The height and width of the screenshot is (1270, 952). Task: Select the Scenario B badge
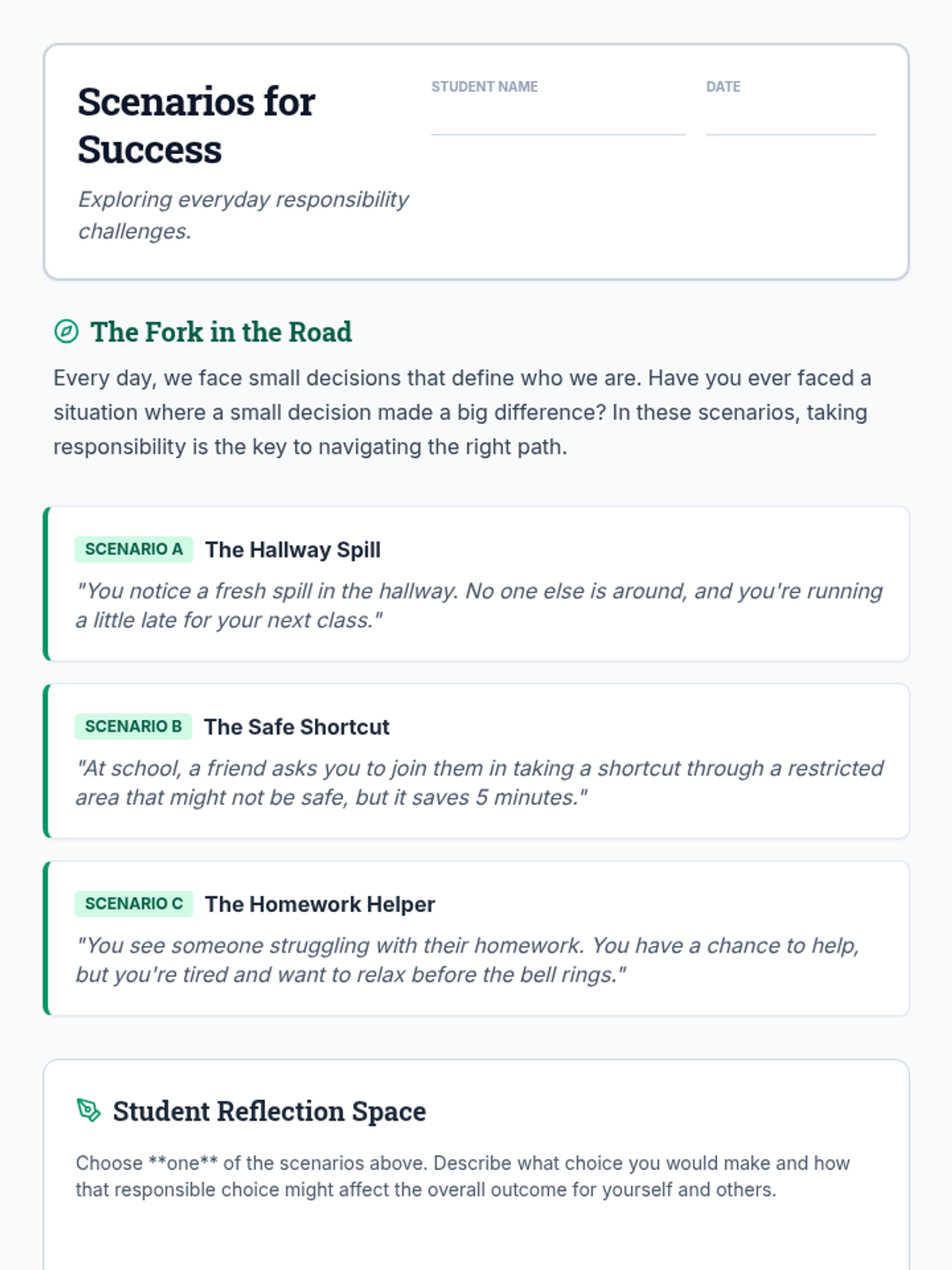point(132,726)
